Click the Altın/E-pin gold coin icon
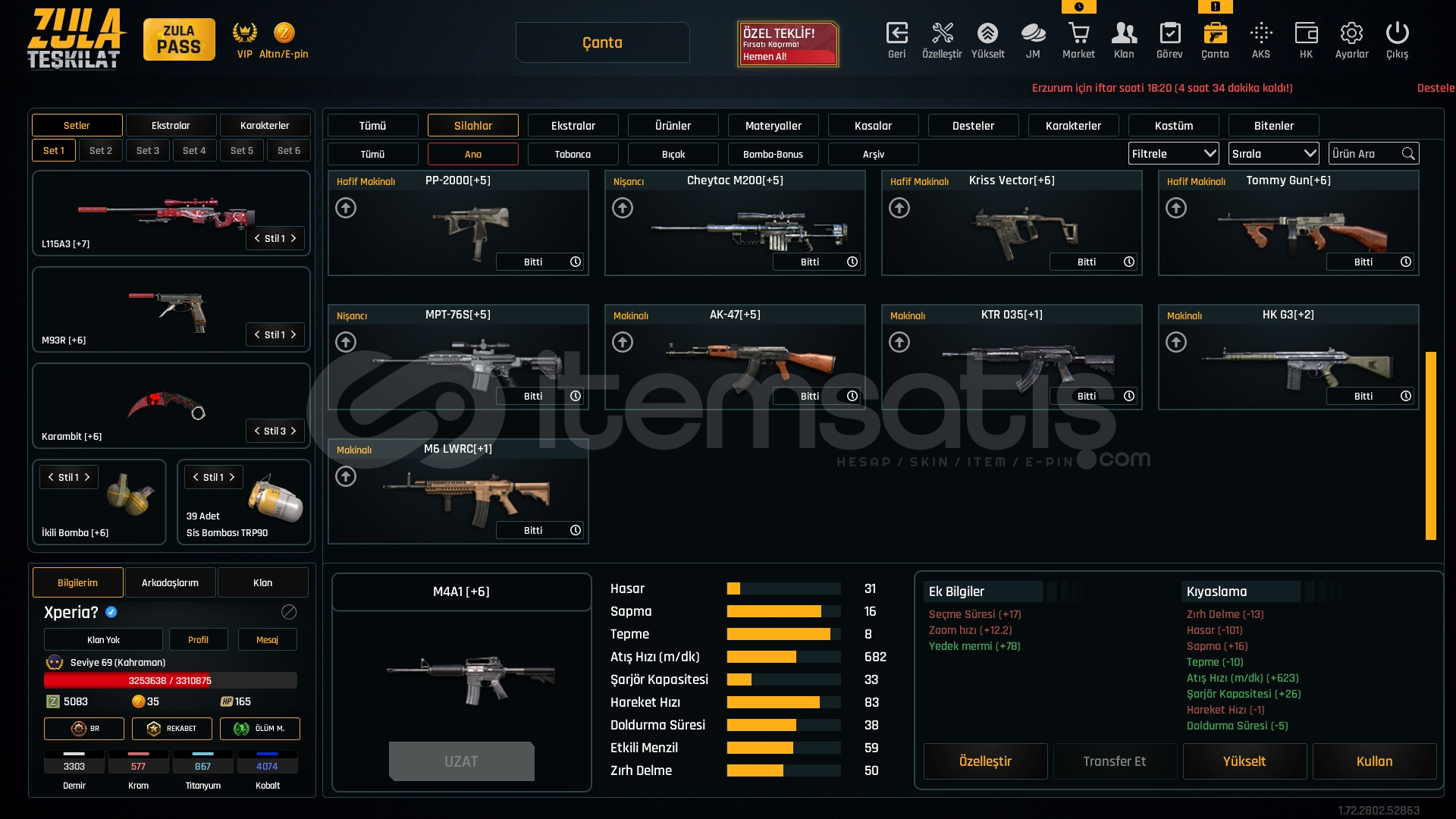 284,33
